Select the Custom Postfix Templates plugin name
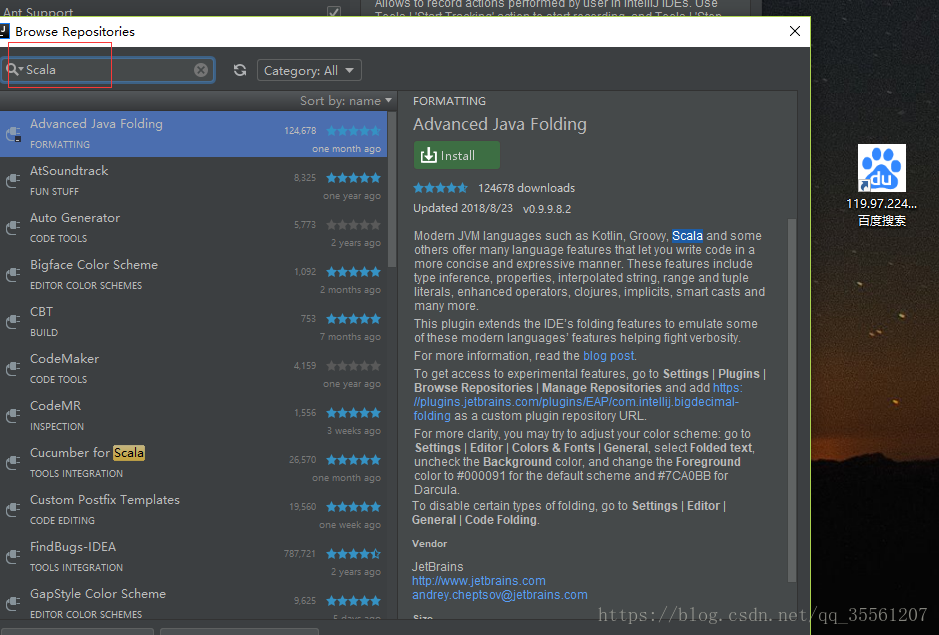The height and width of the screenshot is (635, 939). coord(105,500)
